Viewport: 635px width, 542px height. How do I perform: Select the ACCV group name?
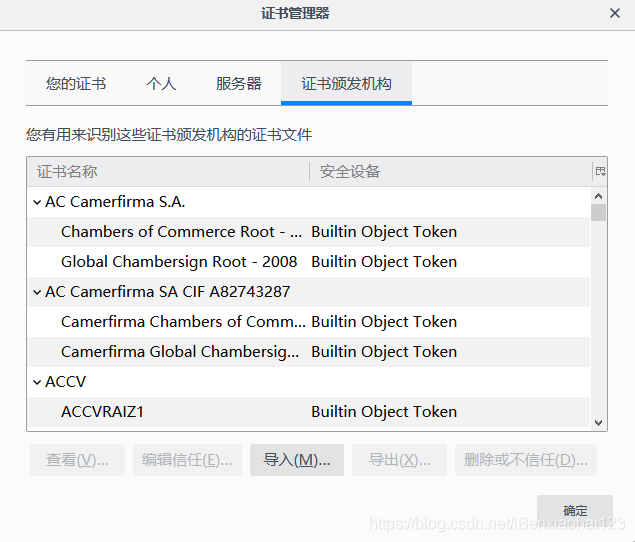pos(66,382)
